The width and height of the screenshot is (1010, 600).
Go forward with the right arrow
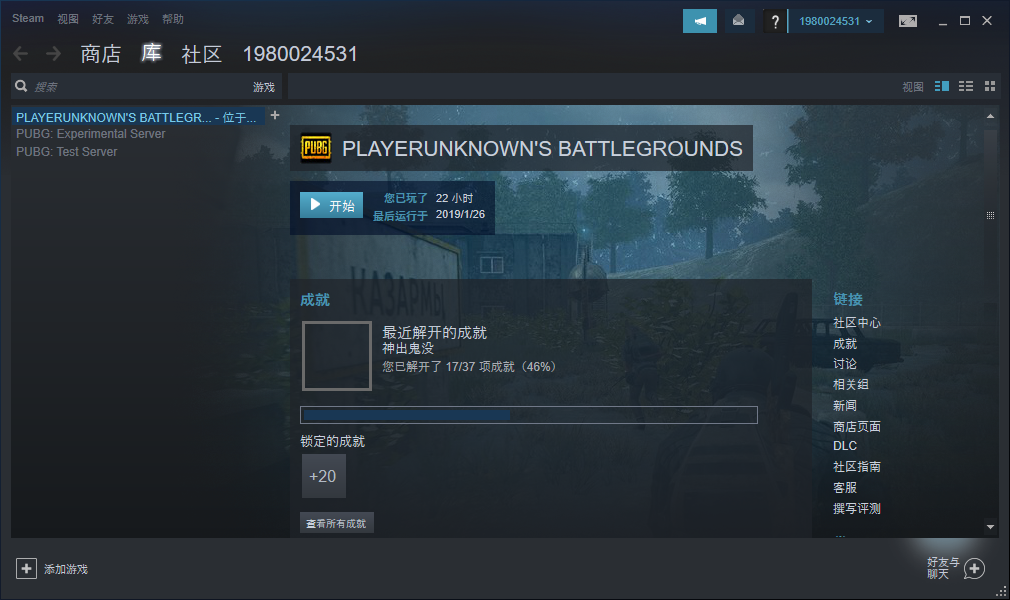click(x=53, y=53)
